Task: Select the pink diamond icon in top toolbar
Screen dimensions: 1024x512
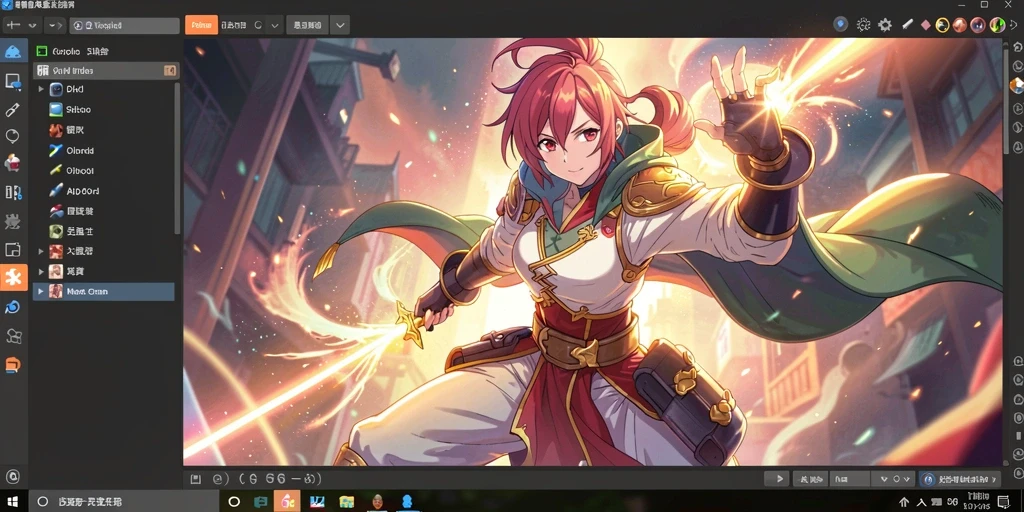Action: pos(925,25)
